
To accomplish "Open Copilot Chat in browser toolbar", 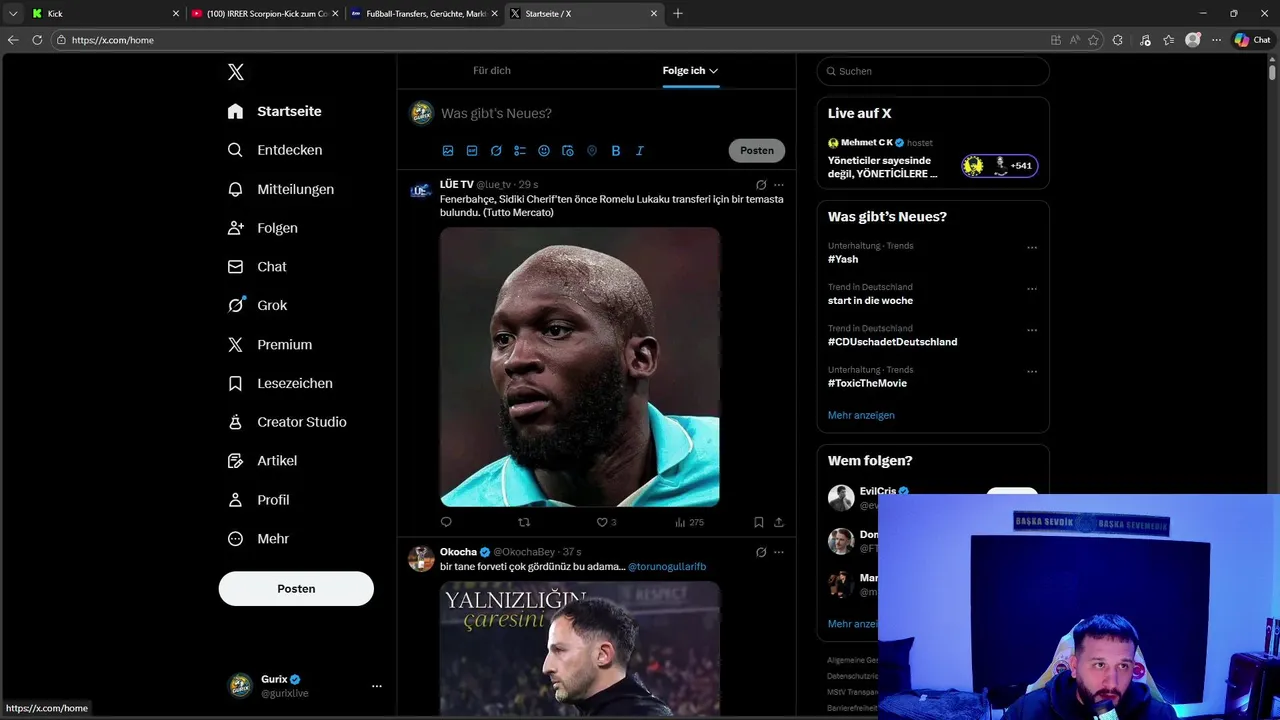I will pos(1252,40).
